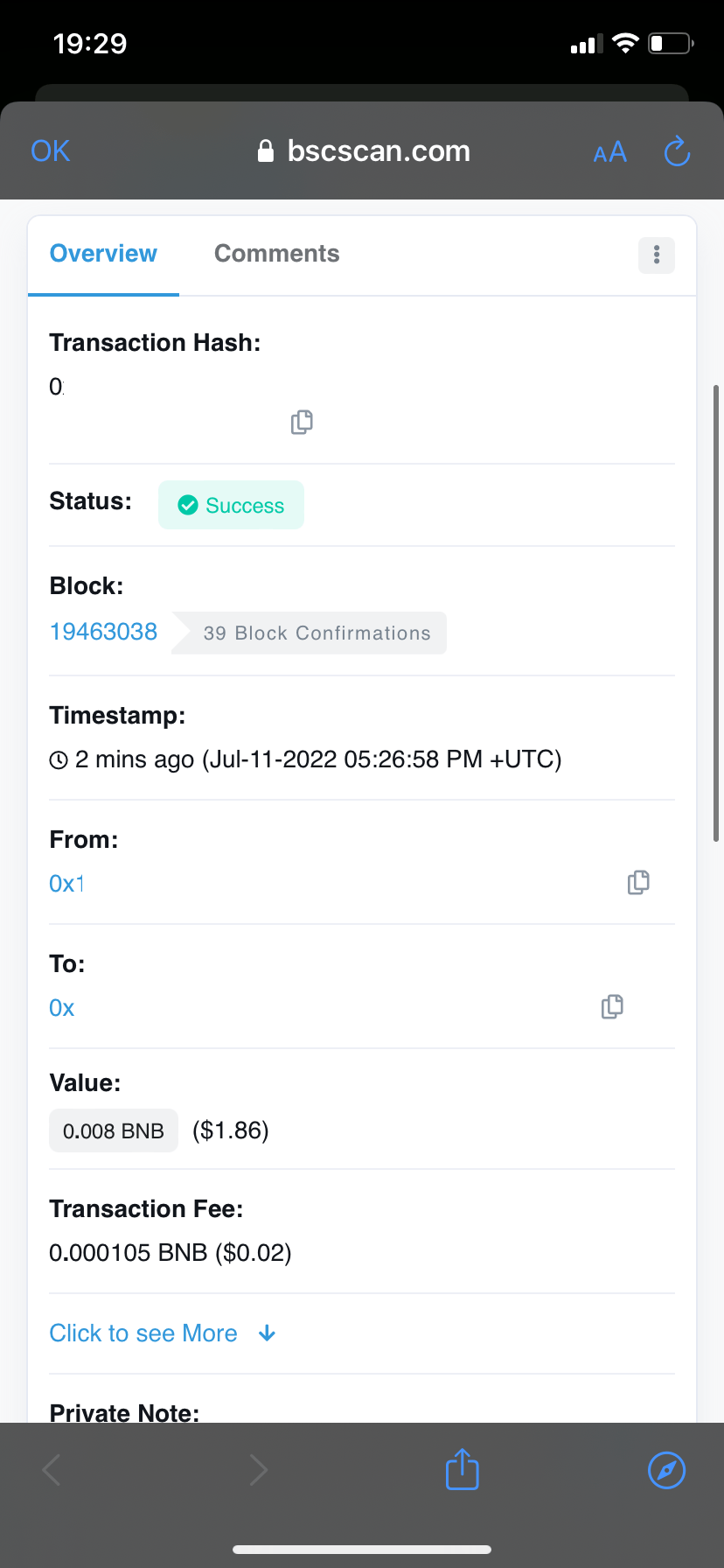Open block 19463038 link
Viewport: 724px width, 1568px height.
[103, 632]
